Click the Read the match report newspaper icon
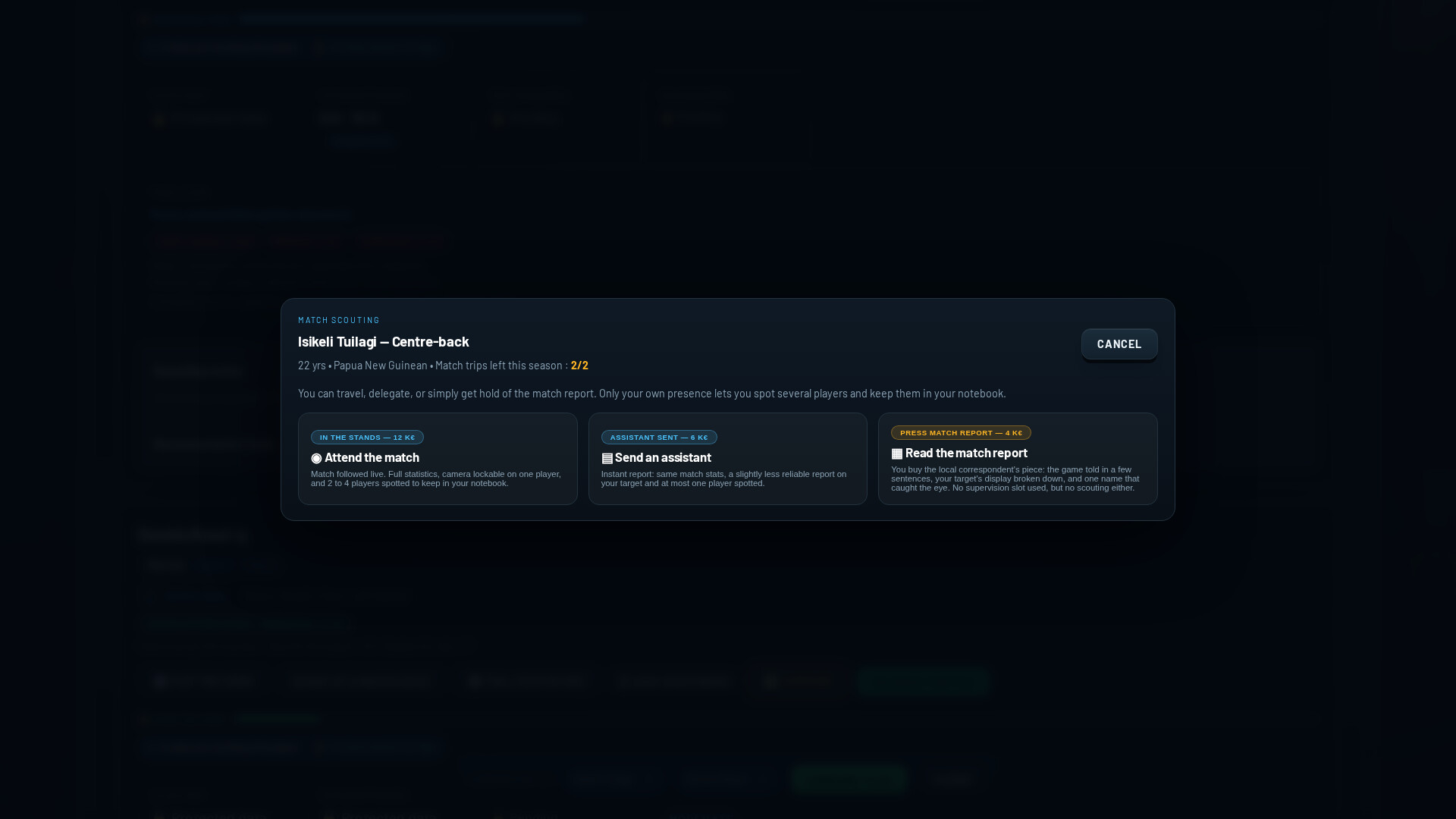1456x819 pixels. tap(896, 453)
